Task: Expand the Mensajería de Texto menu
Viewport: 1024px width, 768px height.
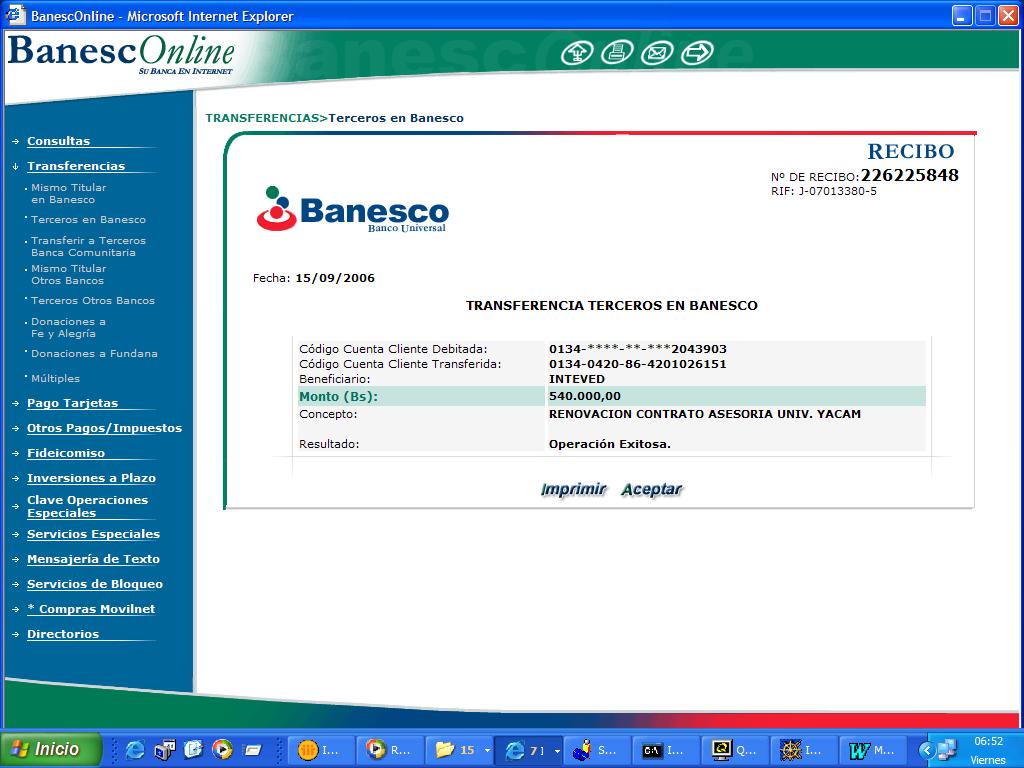Action: coord(93,558)
